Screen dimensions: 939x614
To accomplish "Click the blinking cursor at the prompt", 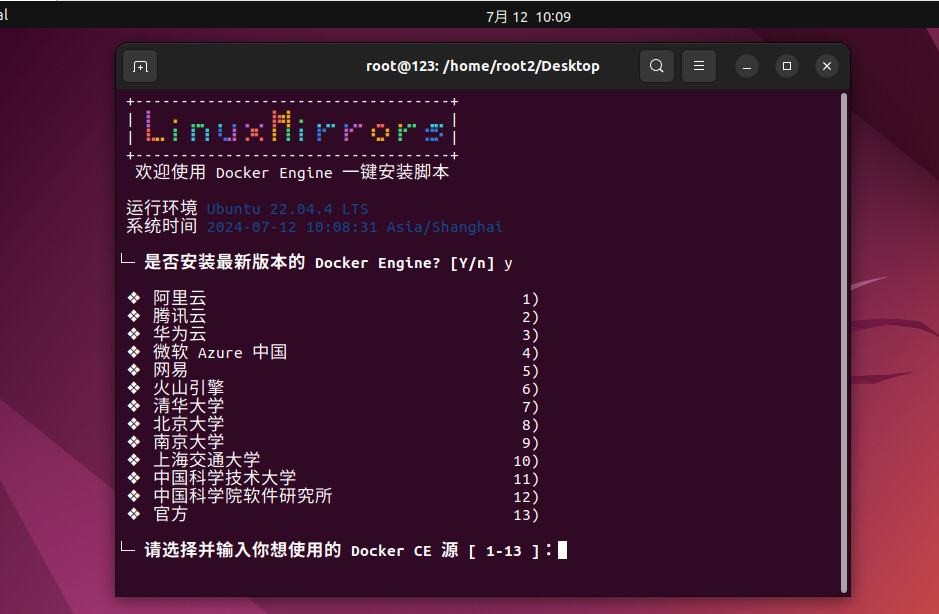I will (x=562, y=550).
